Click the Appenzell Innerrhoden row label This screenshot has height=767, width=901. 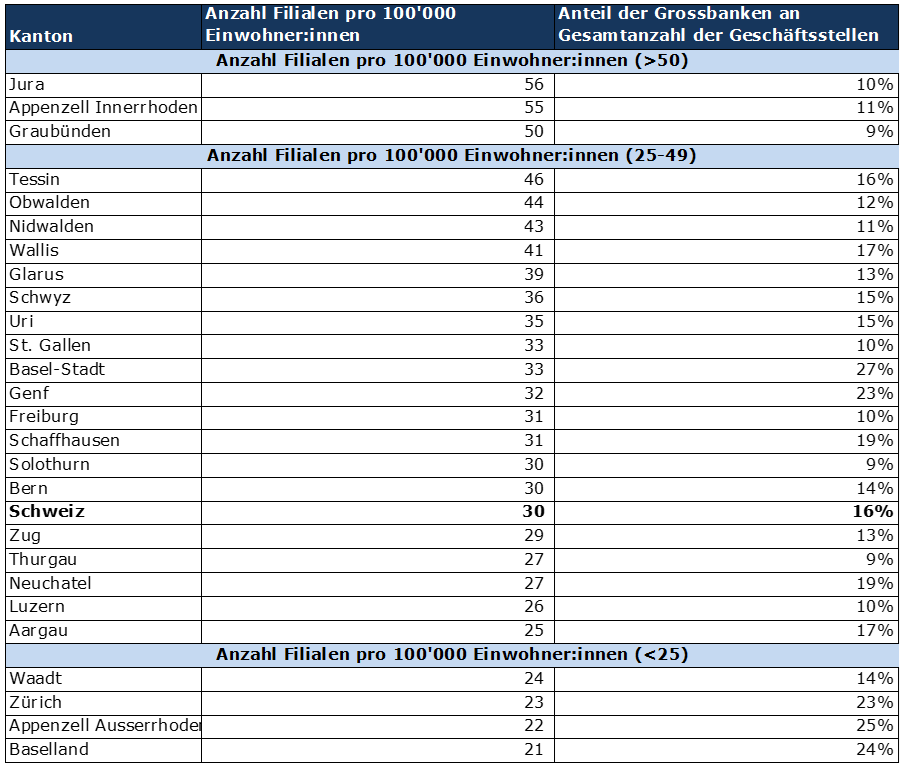103,108
